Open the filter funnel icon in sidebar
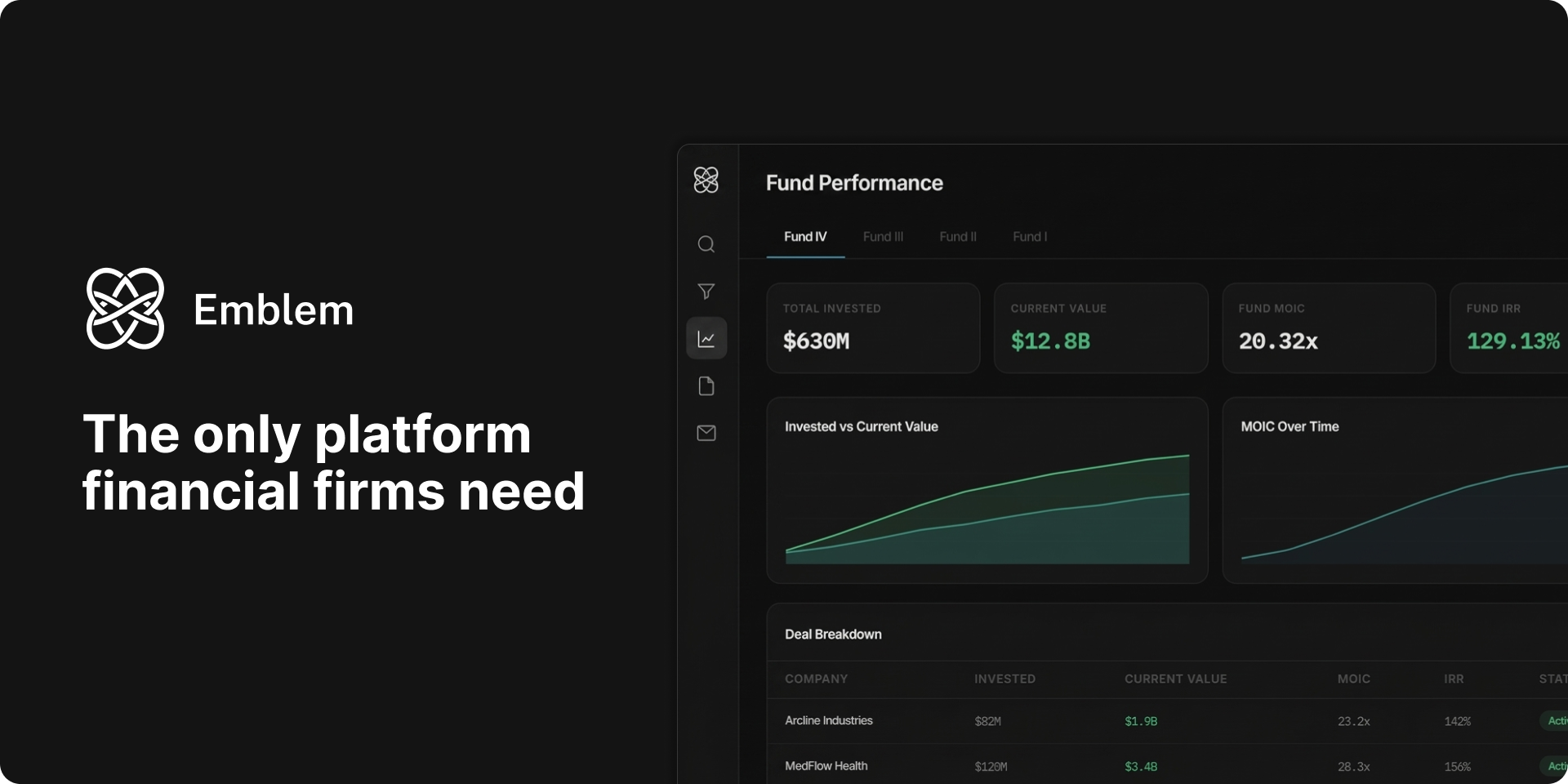Image resolution: width=1568 pixels, height=784 pixels. tap(706, 292)
